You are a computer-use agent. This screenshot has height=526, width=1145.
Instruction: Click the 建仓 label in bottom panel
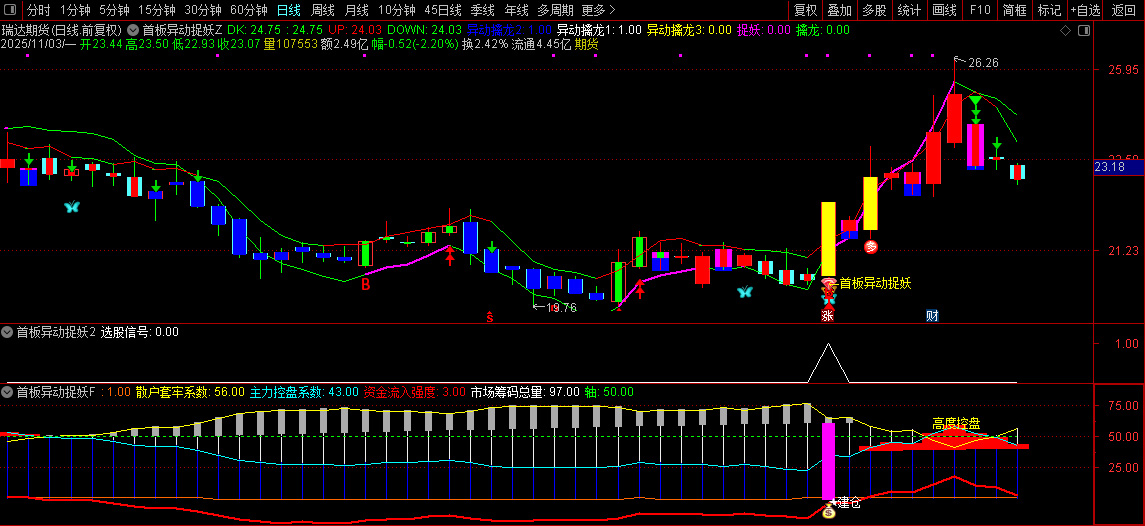point(849,502)
